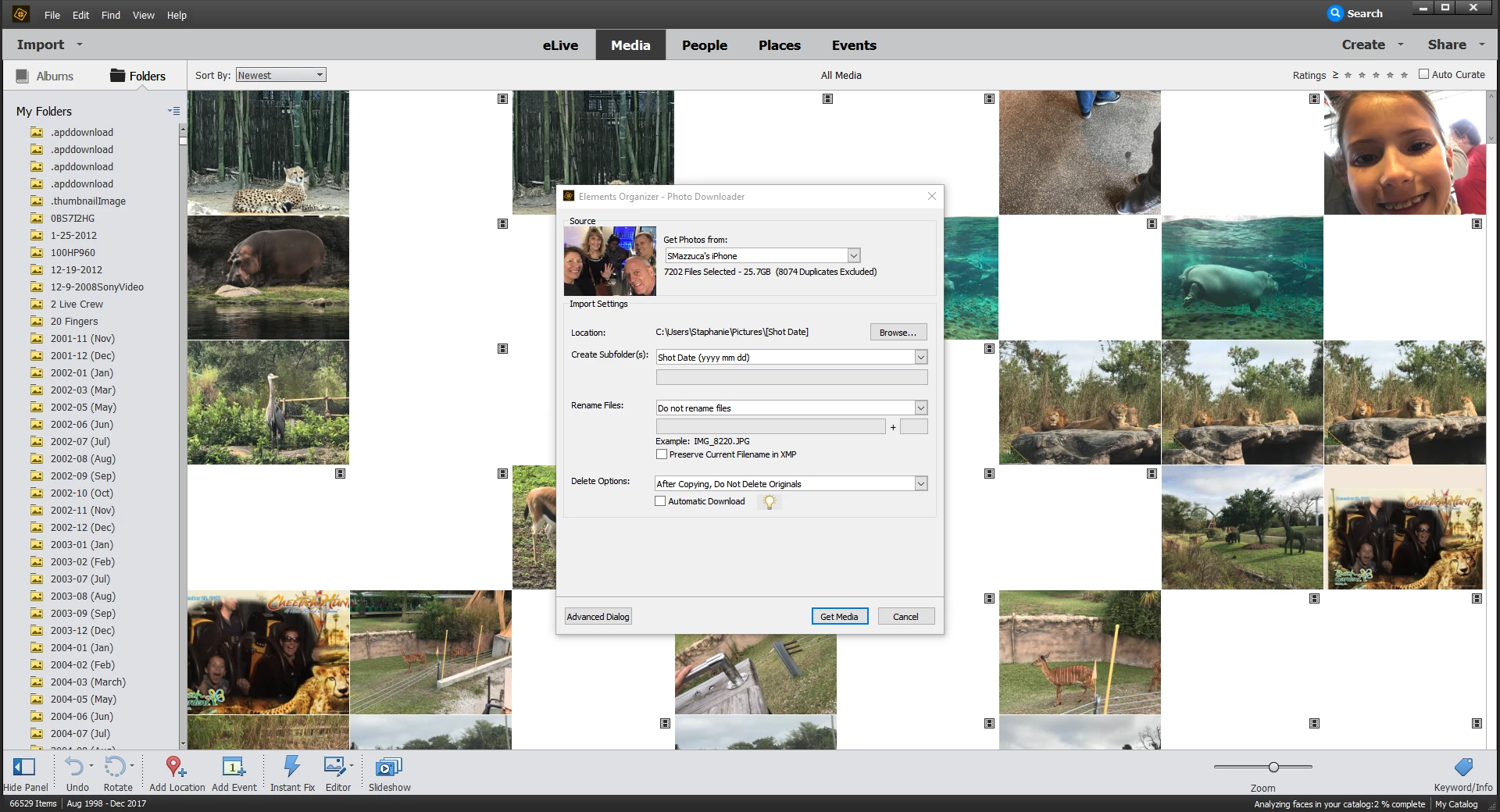
Task: Open the View menu
Action: click(144, 15)
